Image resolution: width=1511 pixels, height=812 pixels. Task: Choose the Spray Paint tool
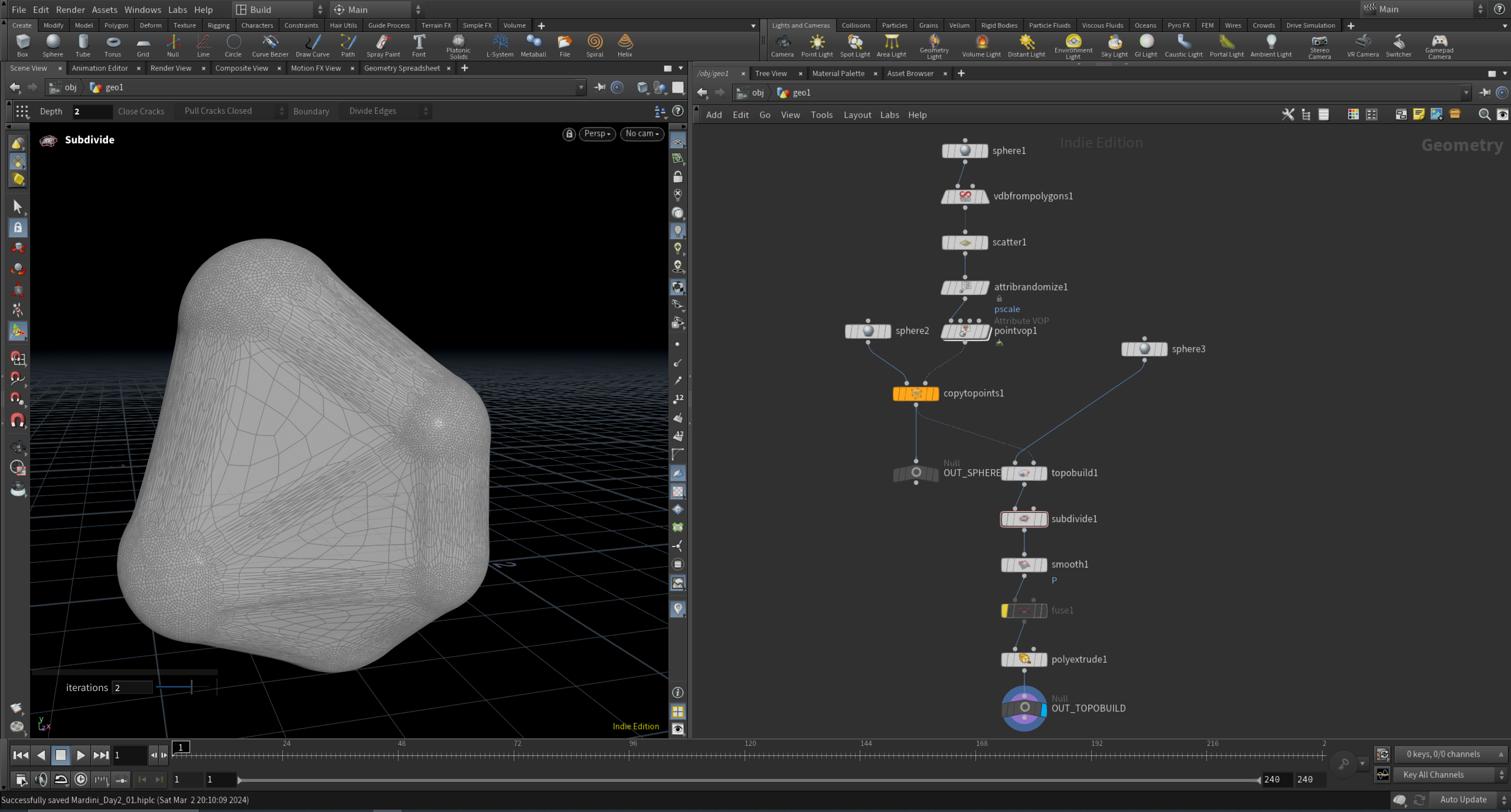(383, 45)
